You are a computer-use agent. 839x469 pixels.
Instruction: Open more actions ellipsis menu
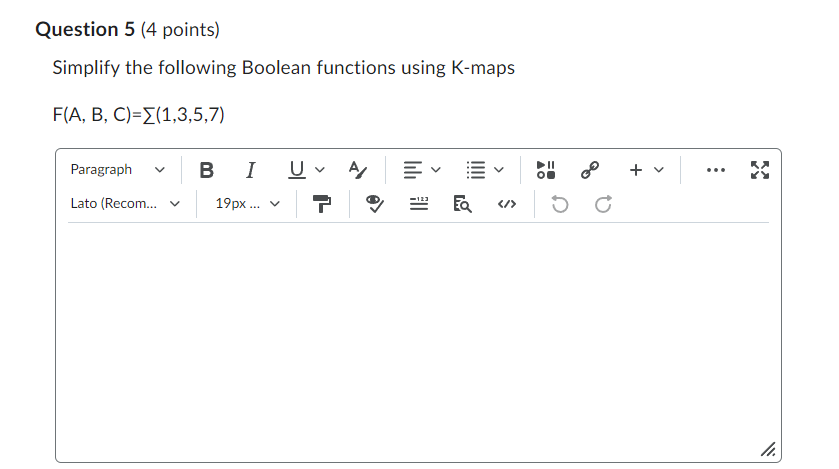click(x=715, y=170)
